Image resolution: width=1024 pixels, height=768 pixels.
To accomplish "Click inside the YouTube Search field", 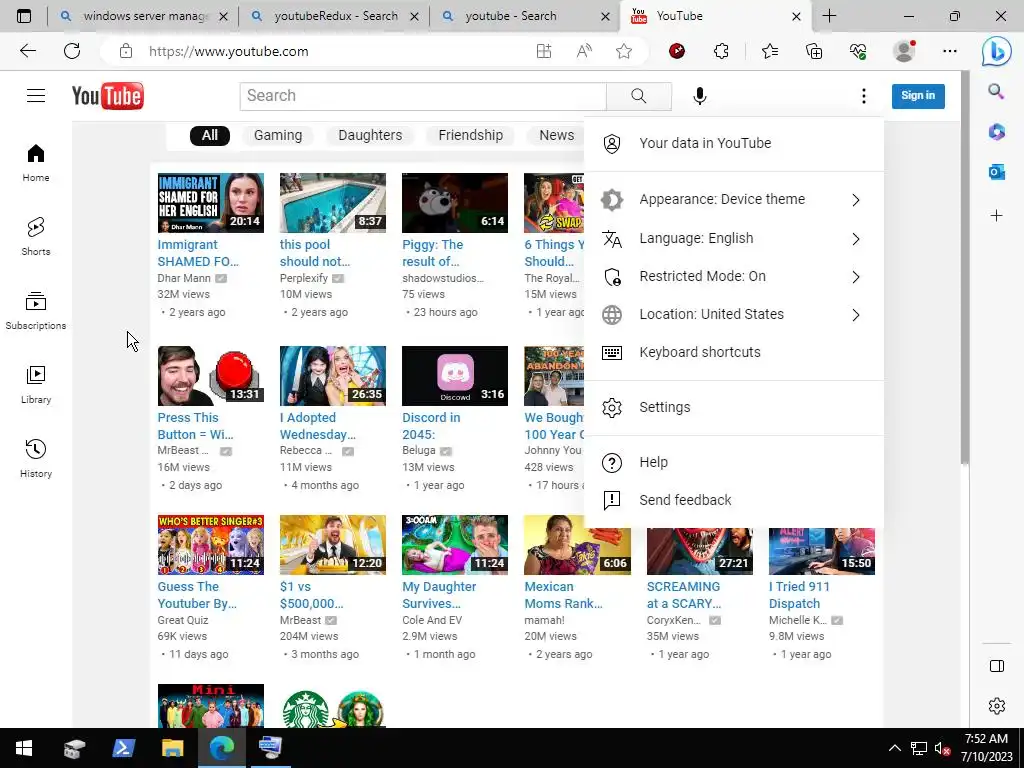I will pyautogui.click(x=423, y=96).
